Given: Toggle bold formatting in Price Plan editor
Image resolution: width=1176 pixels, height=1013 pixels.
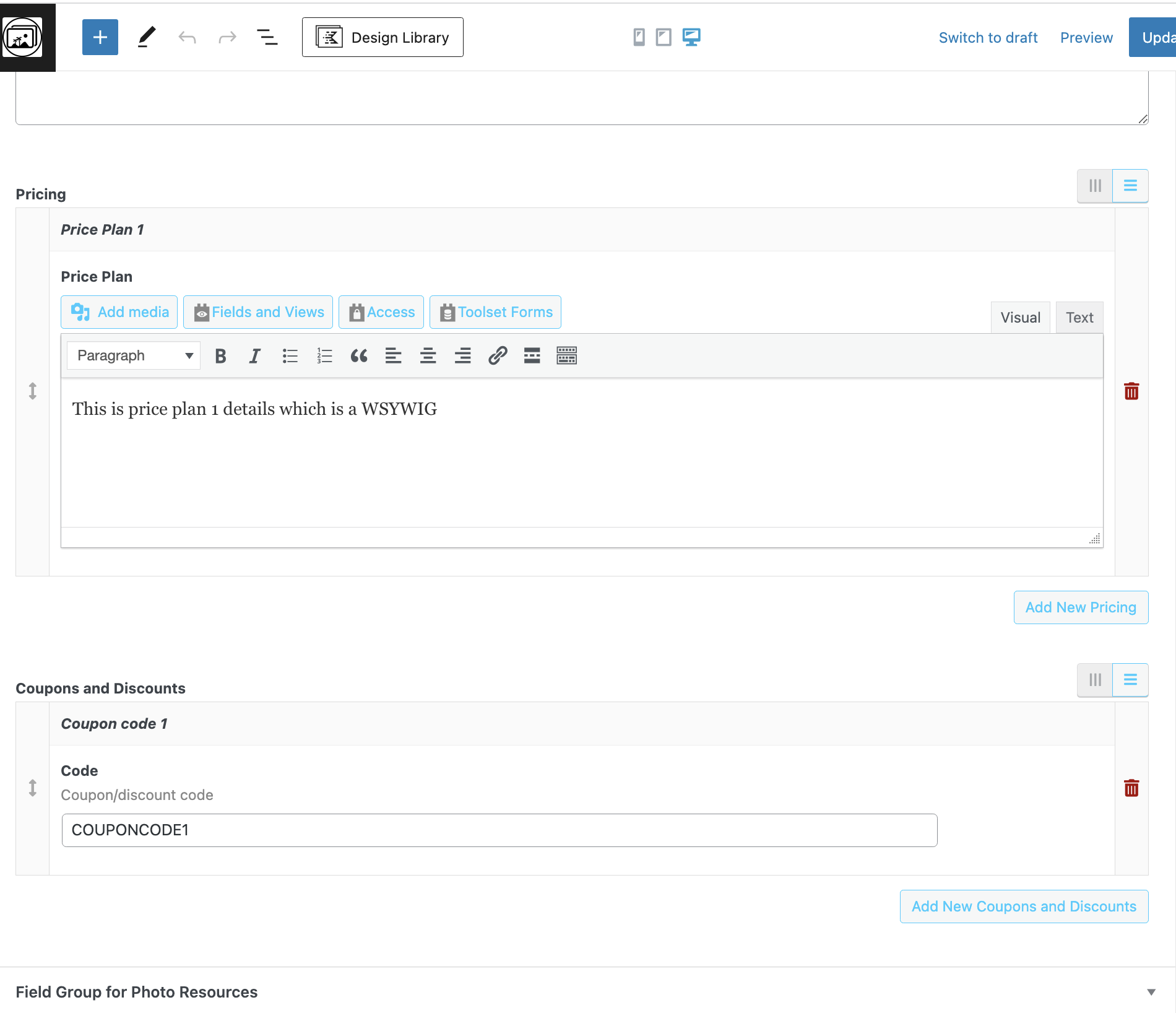Looking at the screenshot, I should click(220, 356).
